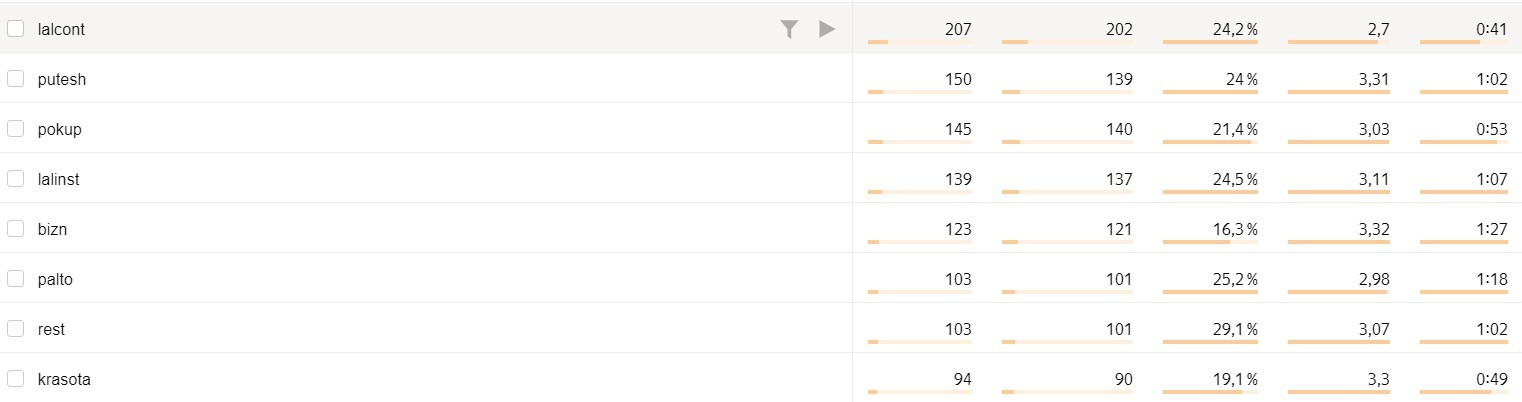The image size is (1522, 402).
Task: Click the palto row name
Action: pos(55,279)
